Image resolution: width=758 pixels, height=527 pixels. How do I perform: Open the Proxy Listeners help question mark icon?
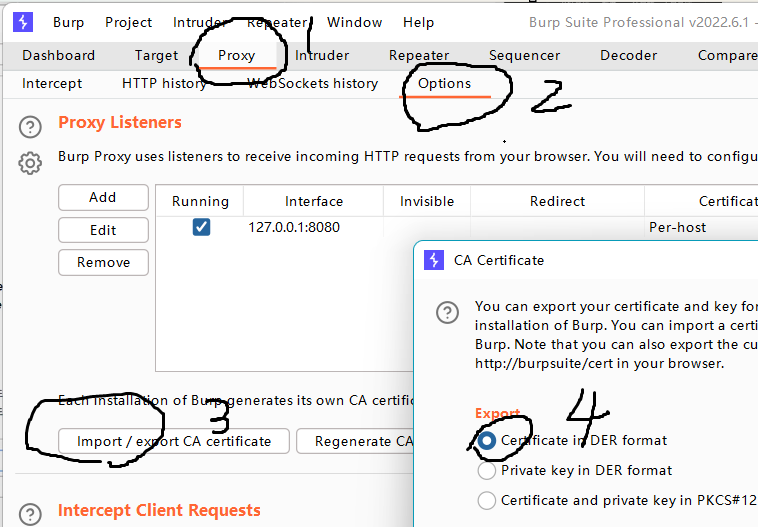coord(30,127)
